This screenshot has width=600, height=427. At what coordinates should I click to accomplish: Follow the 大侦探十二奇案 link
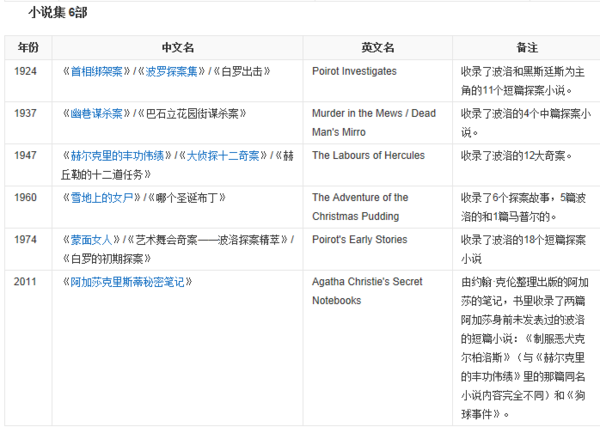[x=223, y=156]
